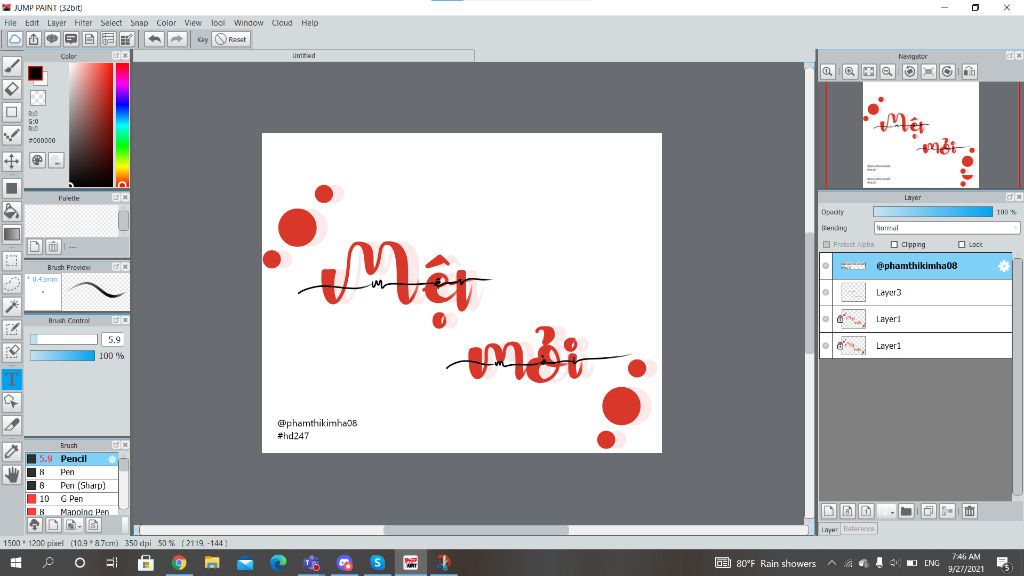This screenshot has height=576, width=1024.
Task: Select the Pen (Sharp) brush
Action: pos(72,486)
